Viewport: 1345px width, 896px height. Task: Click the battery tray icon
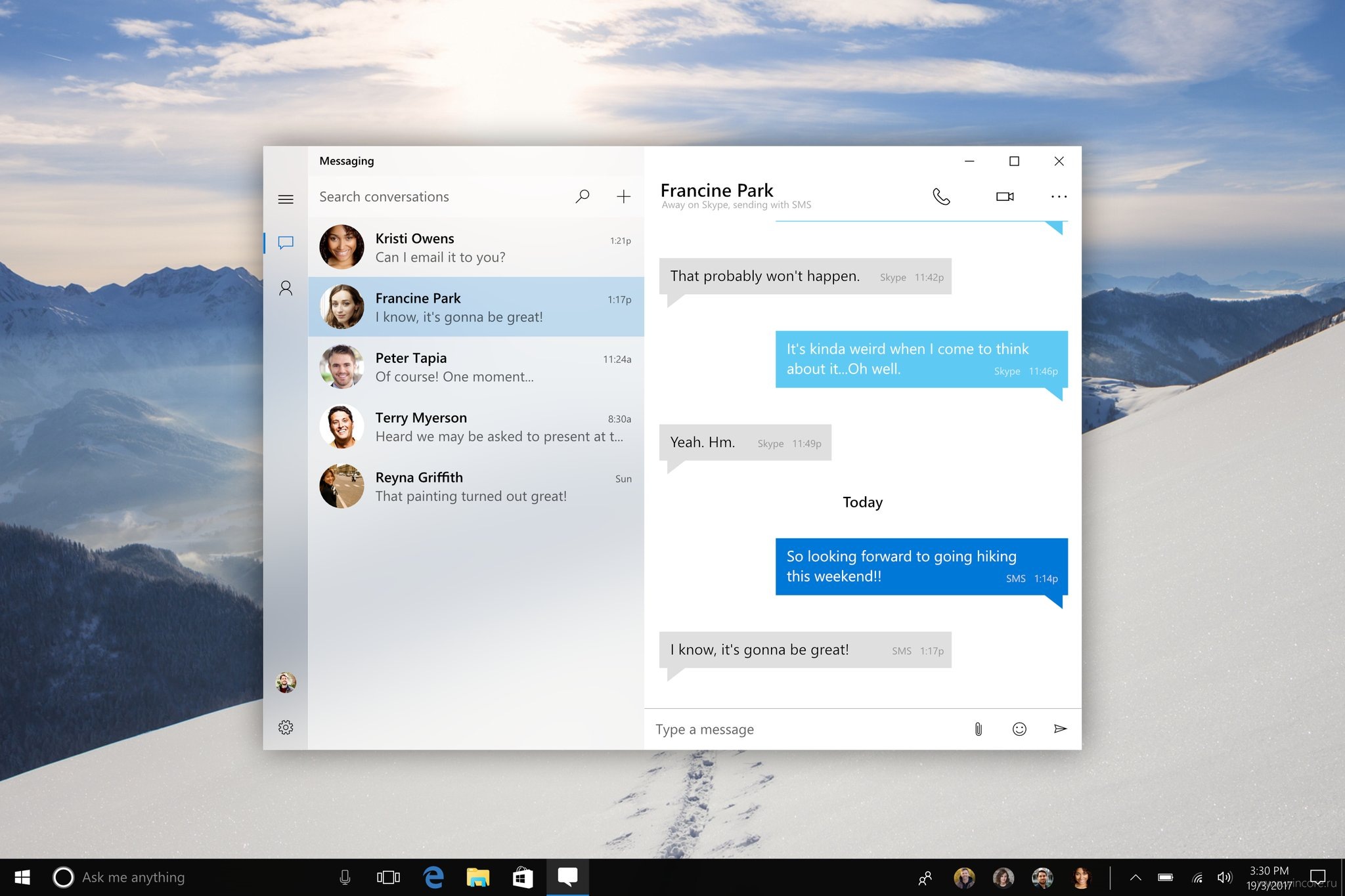pos(1166,878)
